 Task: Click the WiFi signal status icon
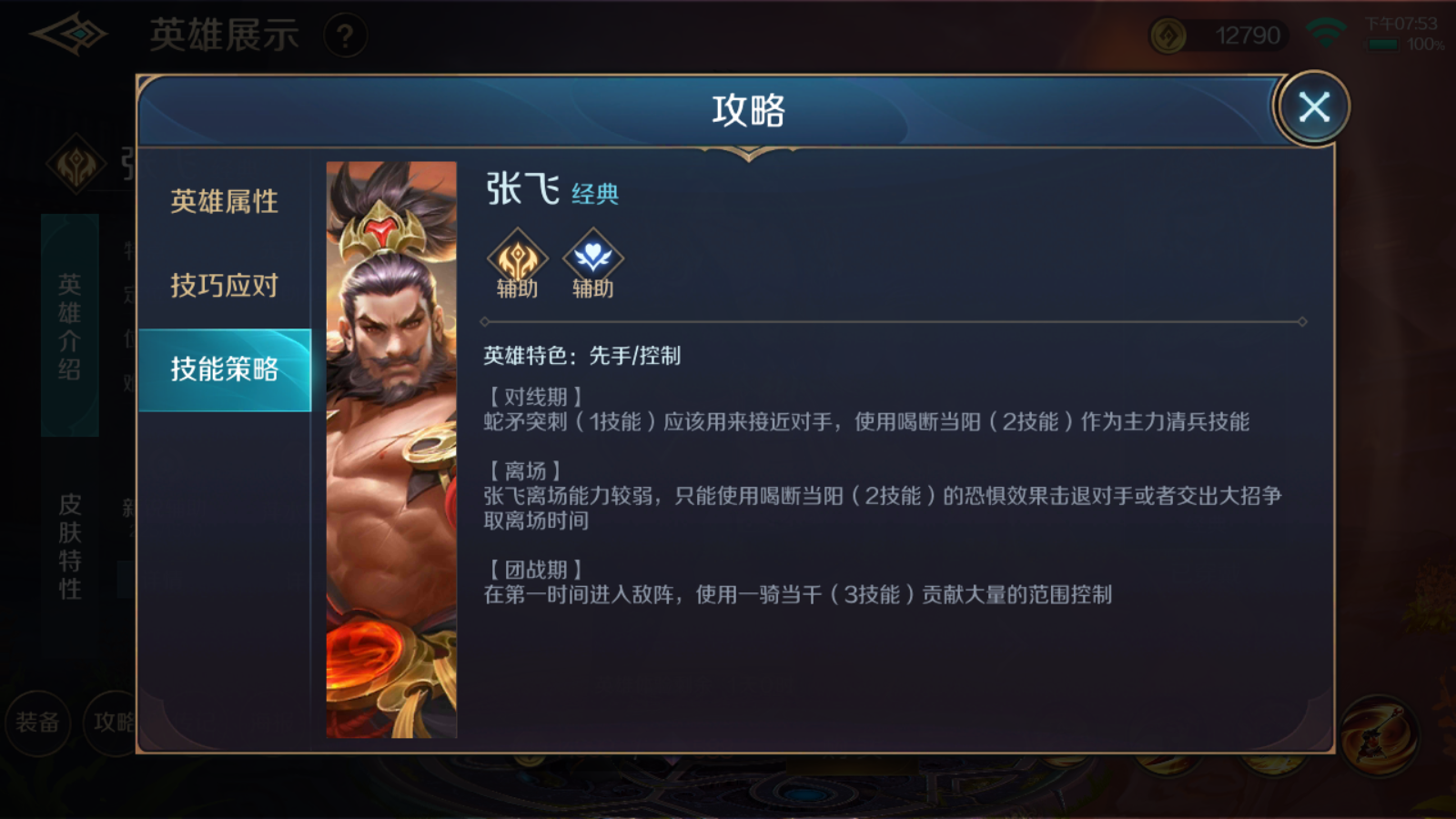click(x=1326, y=34)
